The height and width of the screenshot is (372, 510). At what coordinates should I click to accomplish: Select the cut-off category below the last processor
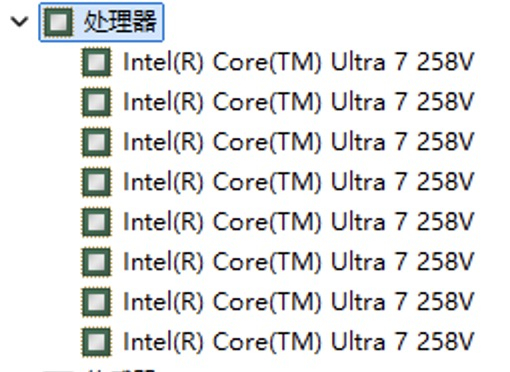pos(120,370)
